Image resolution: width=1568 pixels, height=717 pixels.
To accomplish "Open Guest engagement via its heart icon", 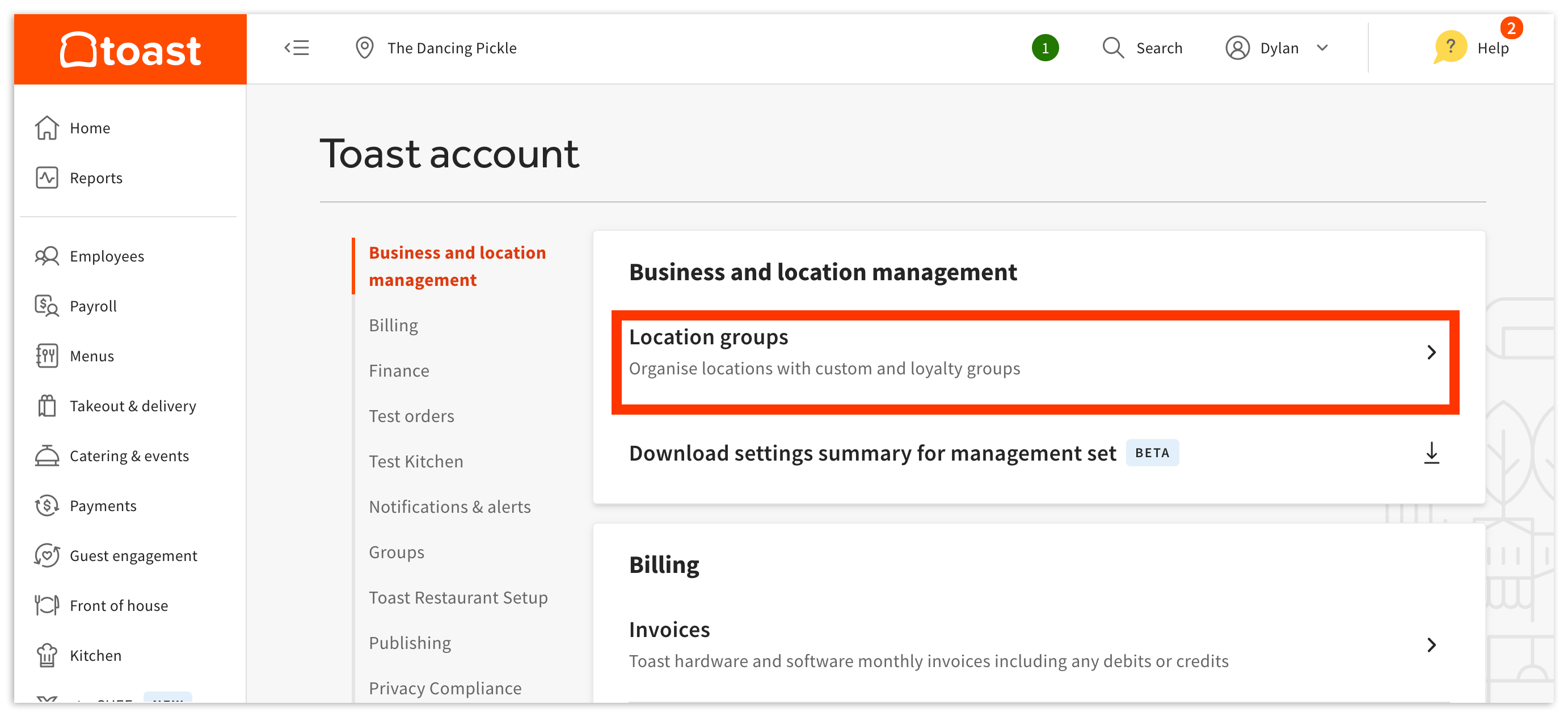I will pyautogui.click(x=47, y=555).
